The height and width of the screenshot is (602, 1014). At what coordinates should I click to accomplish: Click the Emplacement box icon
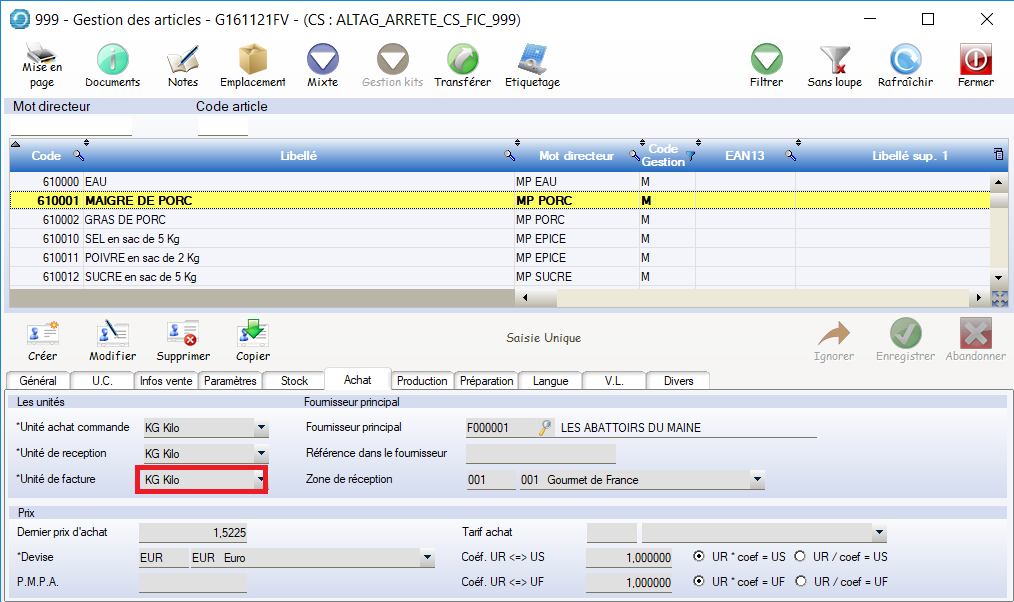(252, 60)
